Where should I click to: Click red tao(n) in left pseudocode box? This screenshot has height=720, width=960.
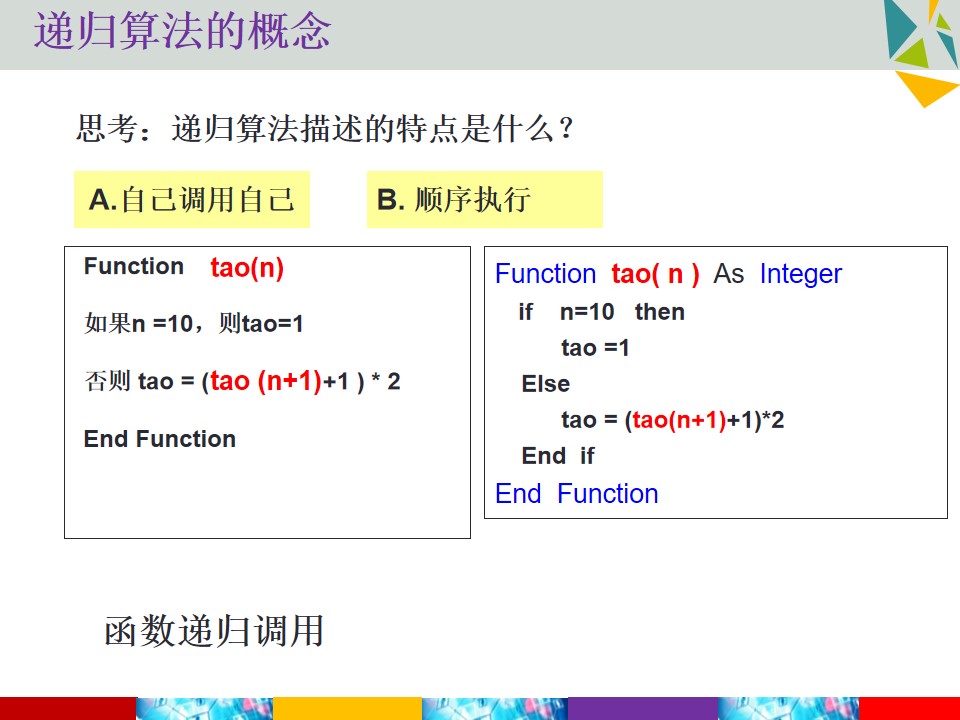(x=247, y=268)
